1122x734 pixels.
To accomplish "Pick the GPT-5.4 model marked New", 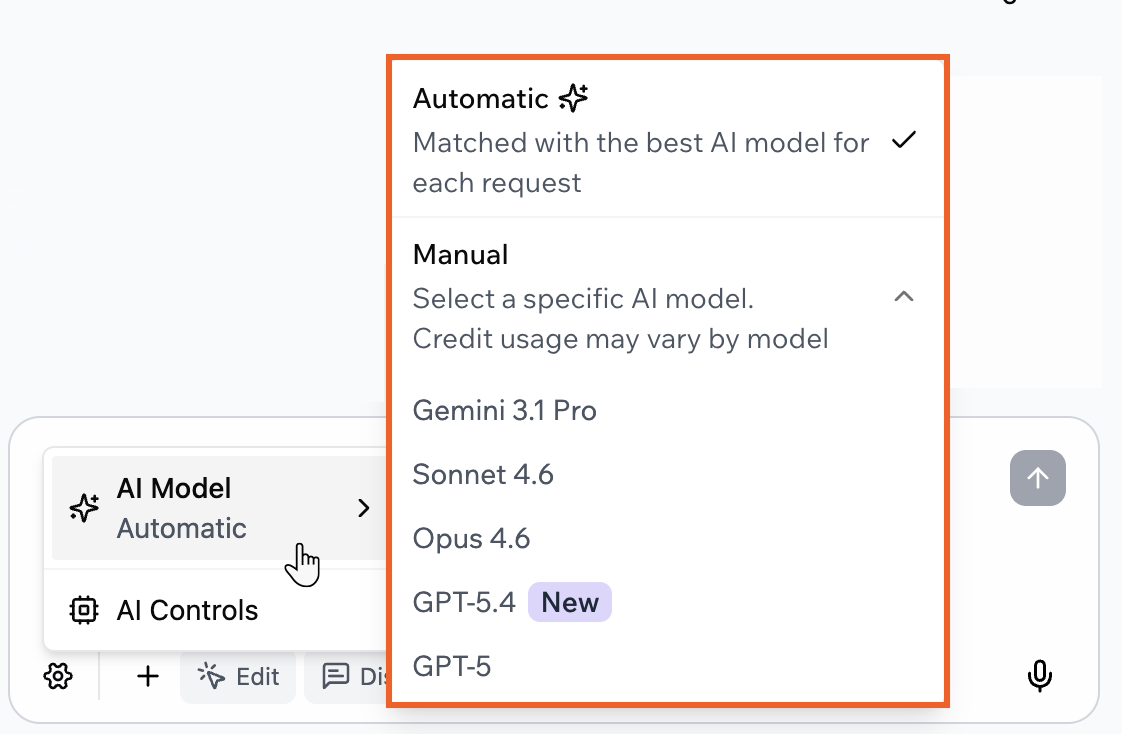I will click(463, 602).
